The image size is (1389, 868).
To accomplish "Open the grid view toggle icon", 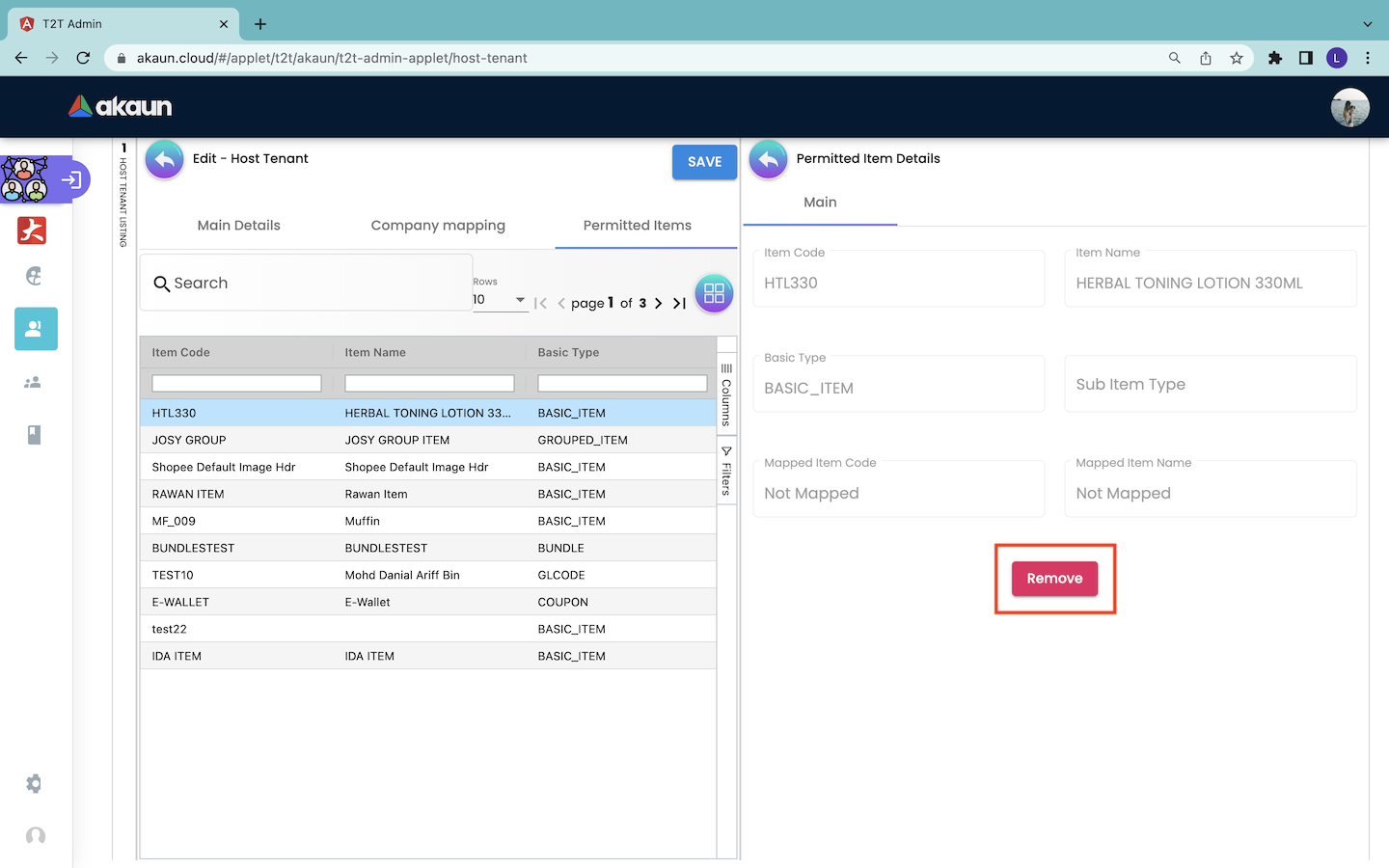I will 714,293.
